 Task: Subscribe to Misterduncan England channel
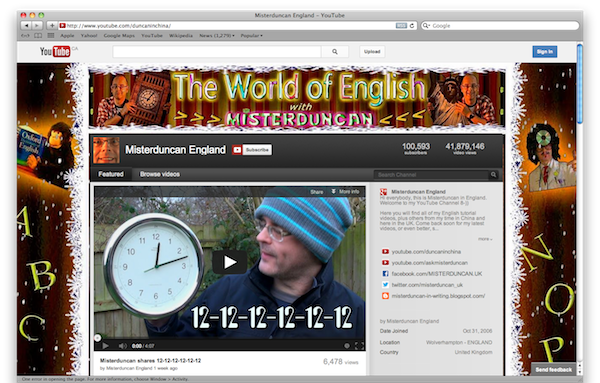tap(252, 150)
